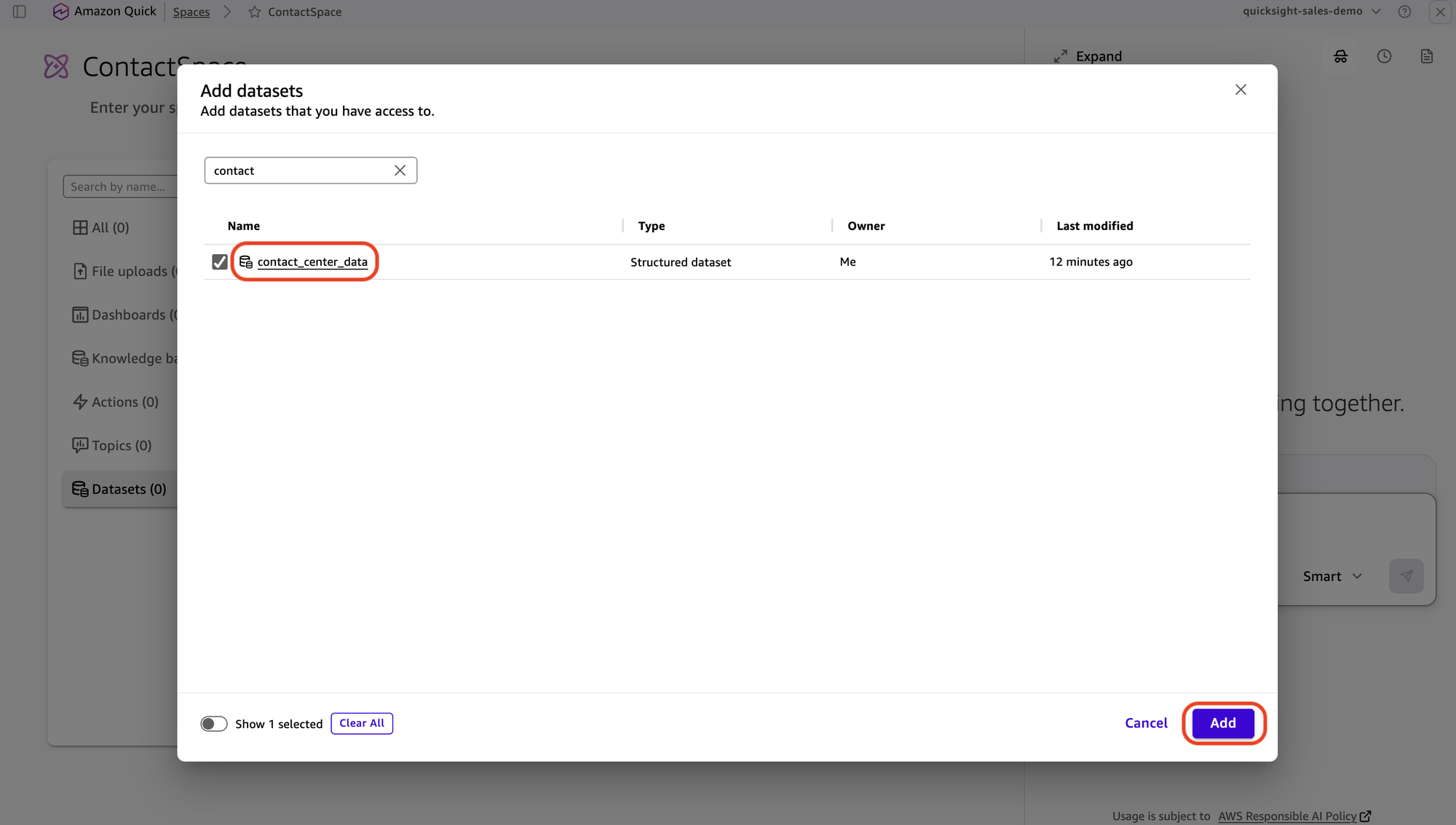Click the Add button

coord(1223,723)
